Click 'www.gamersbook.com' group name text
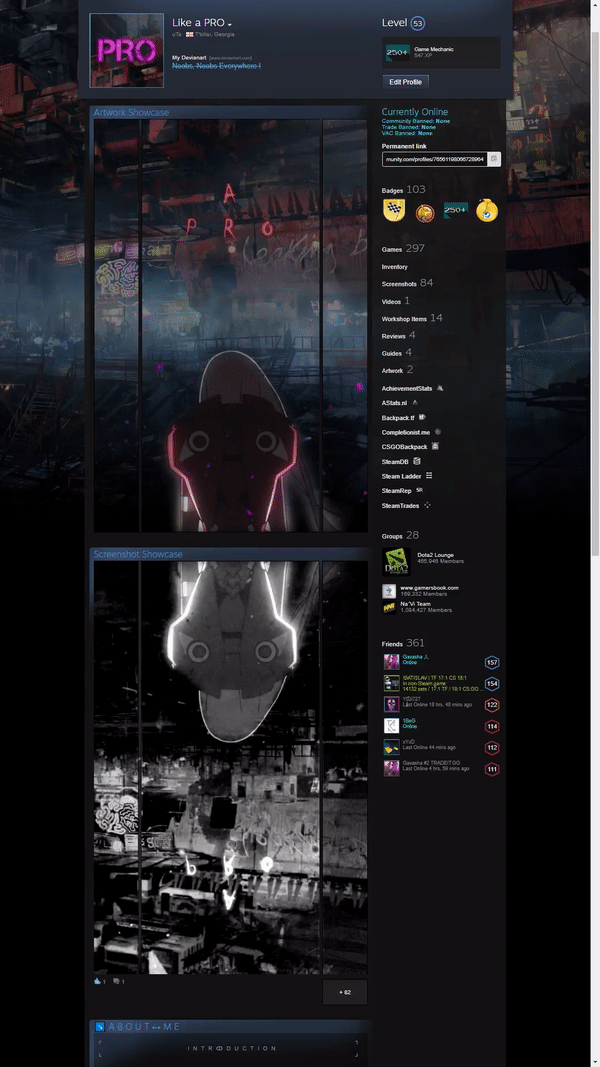Screen dimensions: 600x1067 (x=429, y=588)
